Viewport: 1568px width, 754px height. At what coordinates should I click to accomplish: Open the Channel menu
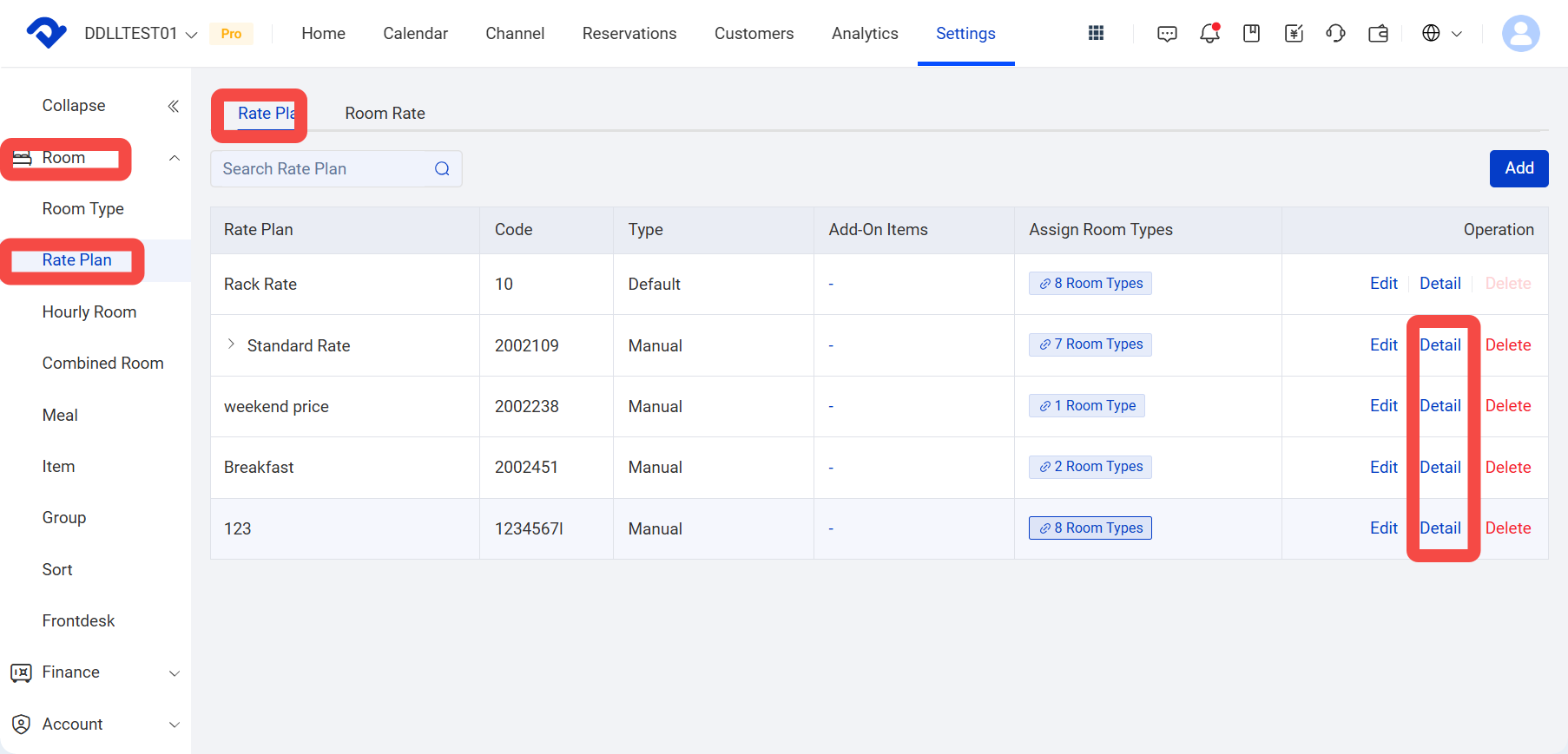pos(515,33)
